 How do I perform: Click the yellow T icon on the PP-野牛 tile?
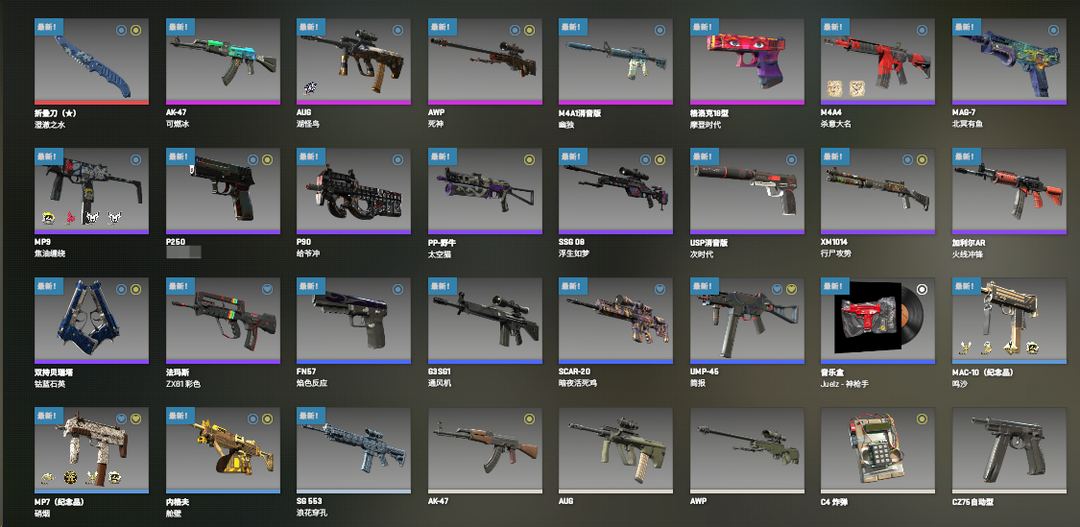coord(529,160)
